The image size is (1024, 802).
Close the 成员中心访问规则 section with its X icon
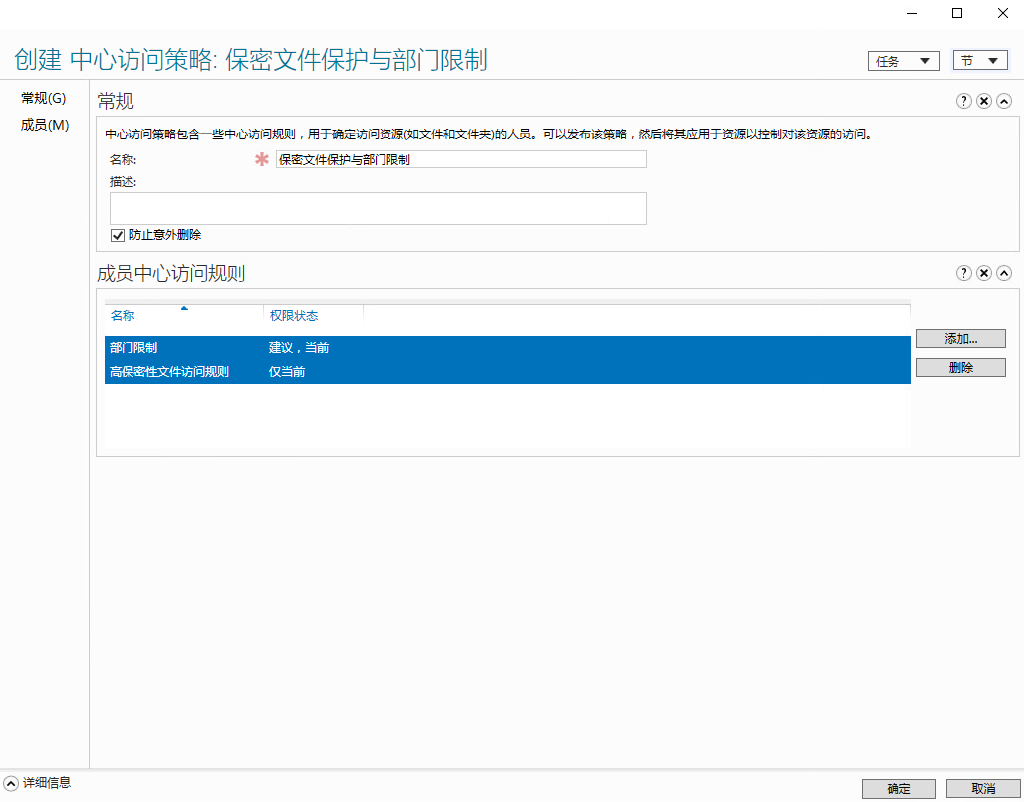983,272
